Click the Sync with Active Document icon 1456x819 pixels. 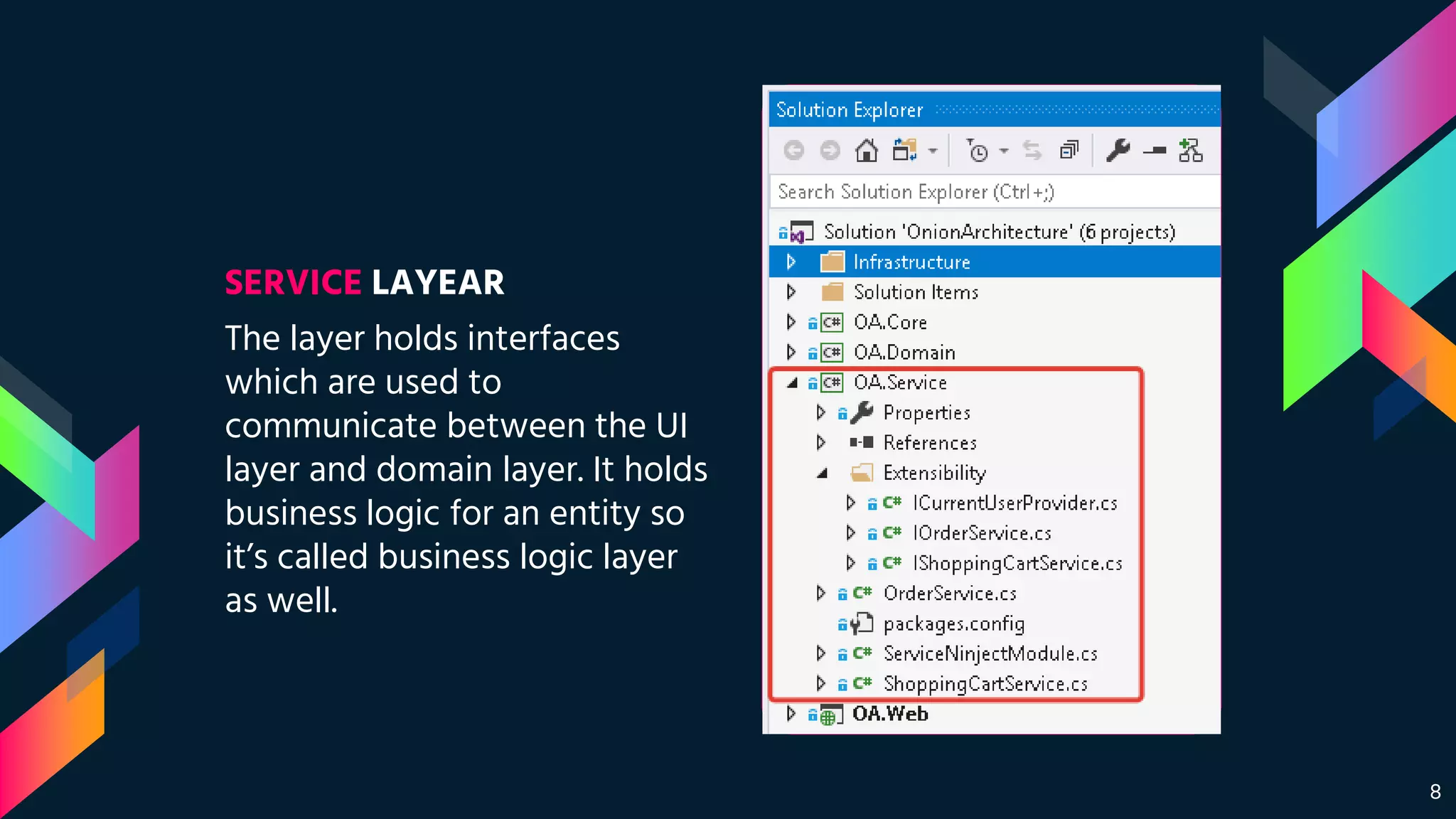click(x=1032, y=151)
